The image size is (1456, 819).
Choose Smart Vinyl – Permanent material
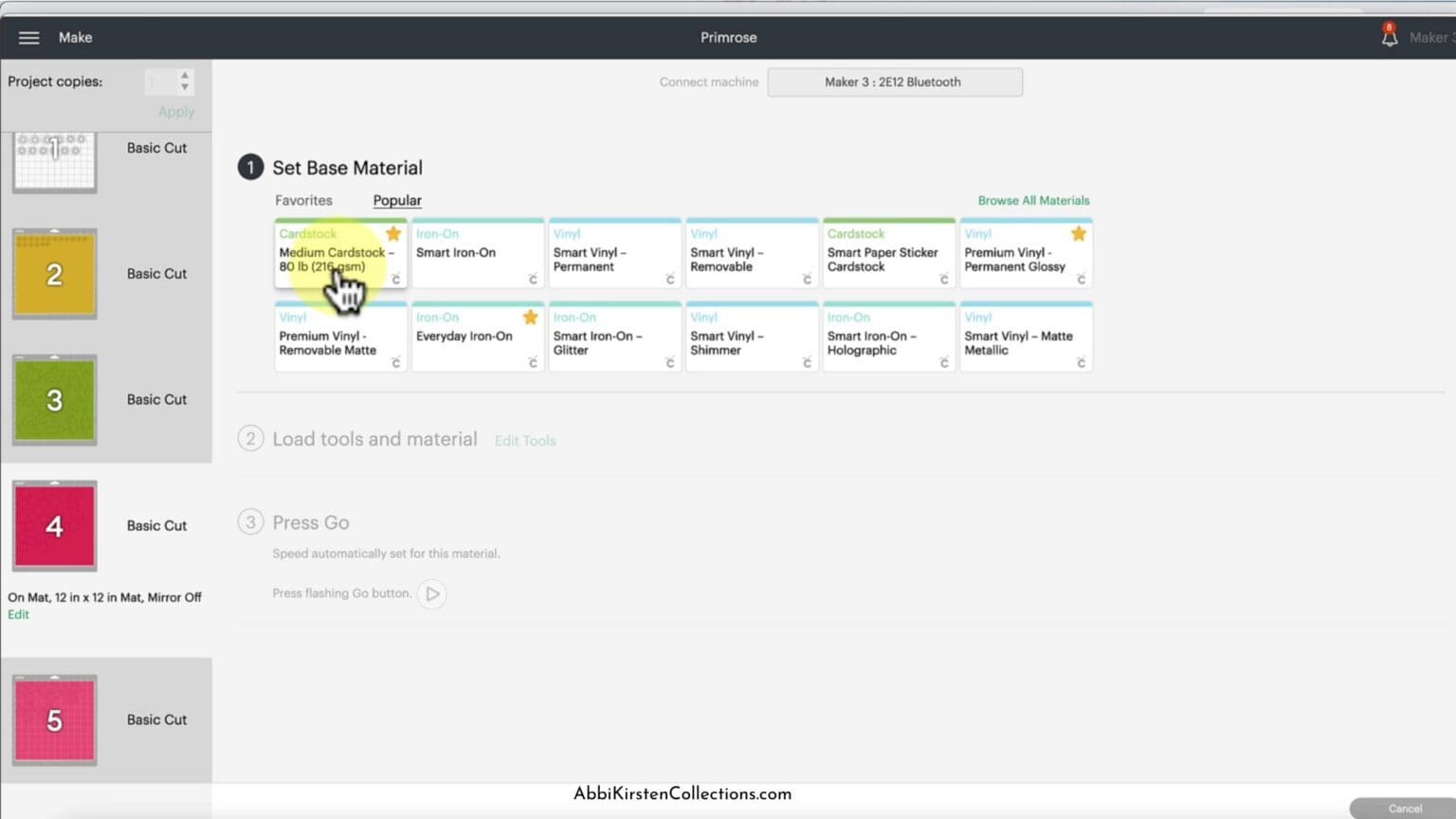tap(614, 253)
